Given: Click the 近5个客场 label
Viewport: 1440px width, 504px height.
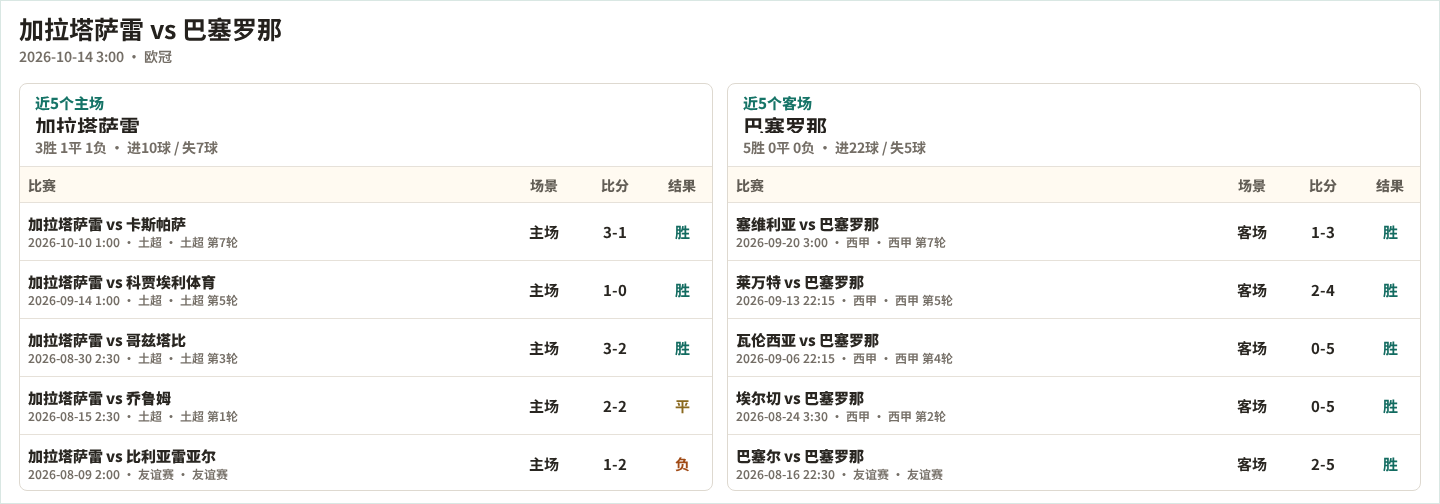Looking at the screenshot, I should [x=777, y=103].
